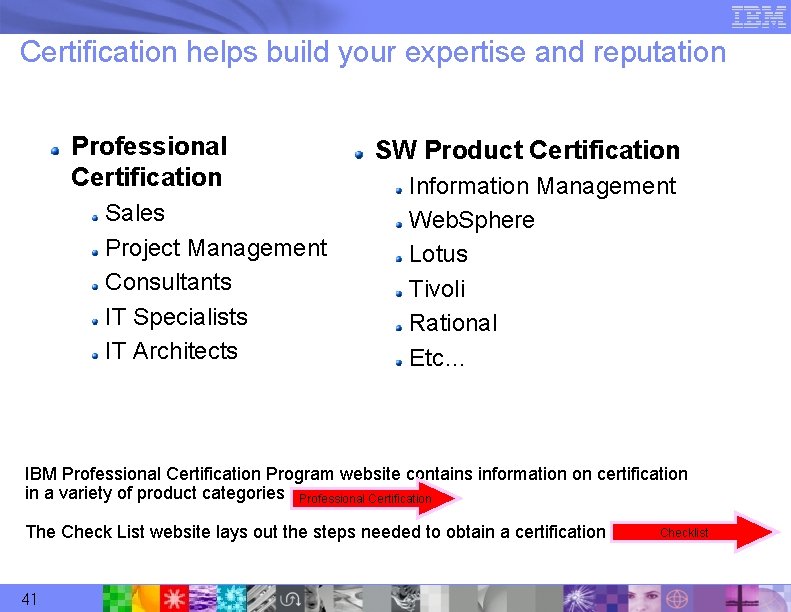Viewport: 791px width, 612px height.
Task: Click the 'Tivoli' bullet item
Action: tap(437, 289)
